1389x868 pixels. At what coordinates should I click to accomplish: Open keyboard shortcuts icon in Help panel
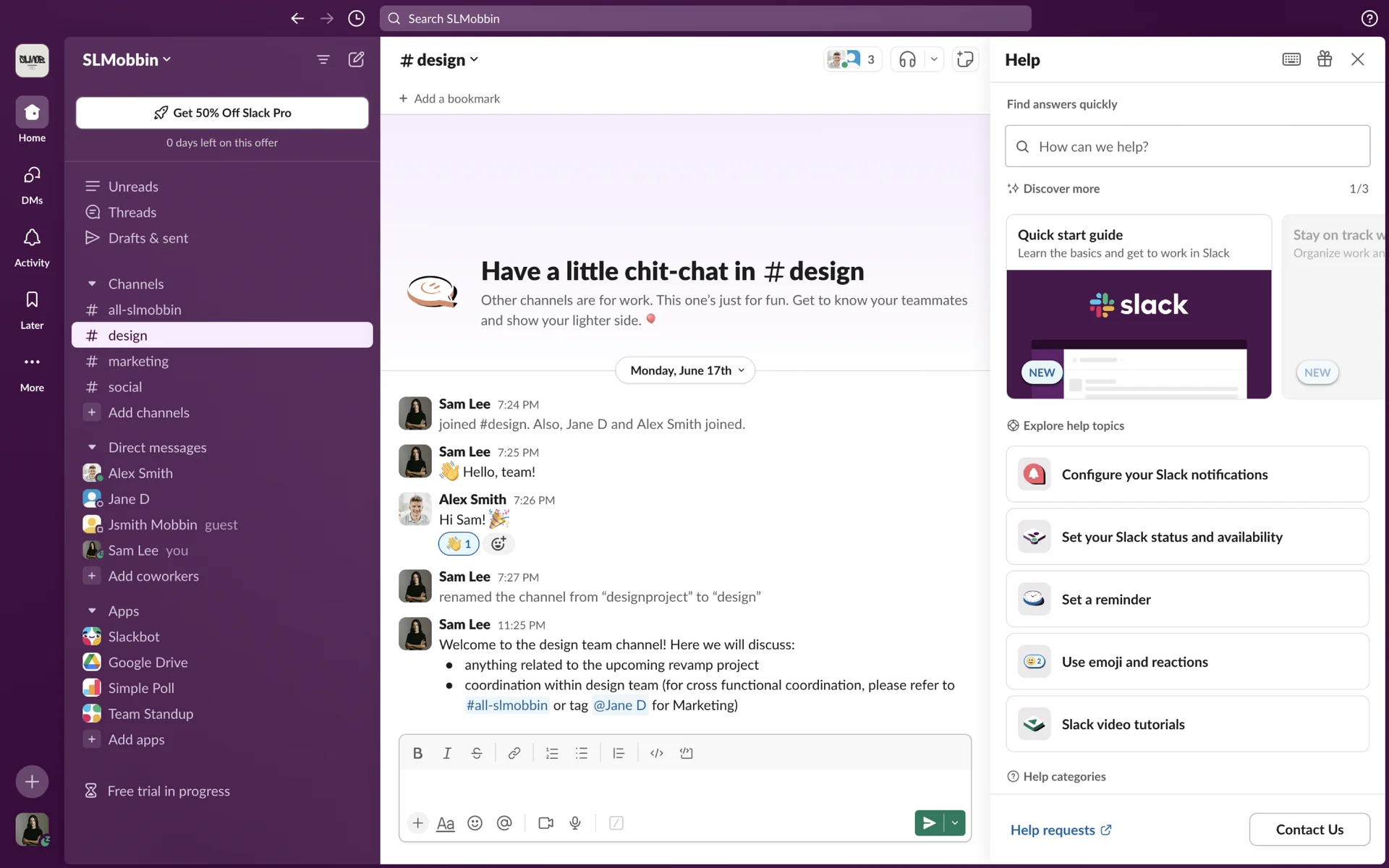coord(1291,59)
